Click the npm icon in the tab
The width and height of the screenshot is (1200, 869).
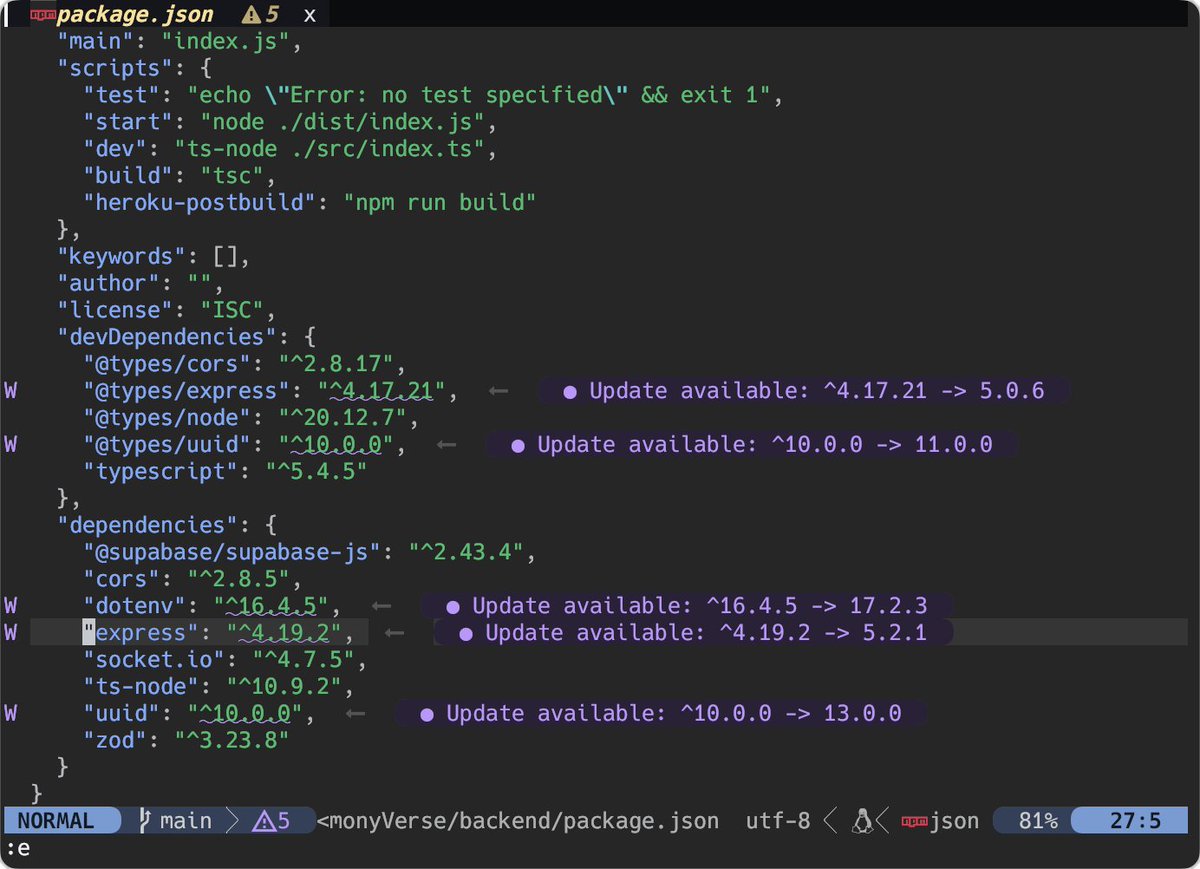pos(42,15)
